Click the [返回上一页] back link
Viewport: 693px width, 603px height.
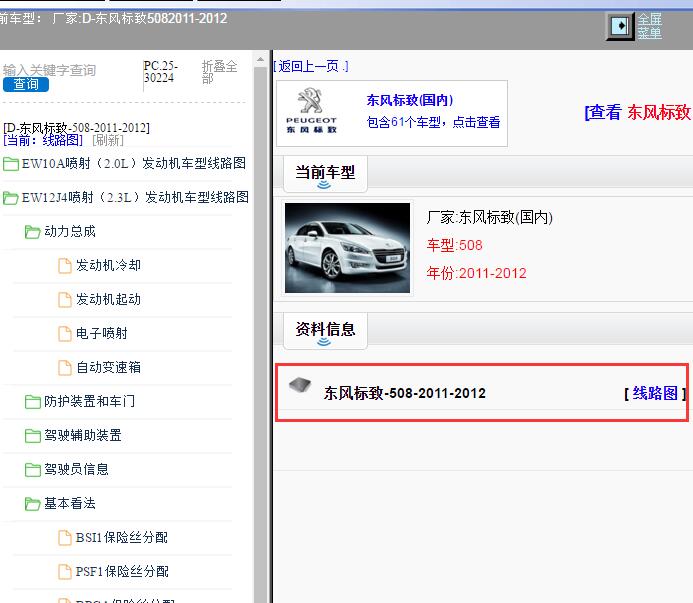coord(311,66)
